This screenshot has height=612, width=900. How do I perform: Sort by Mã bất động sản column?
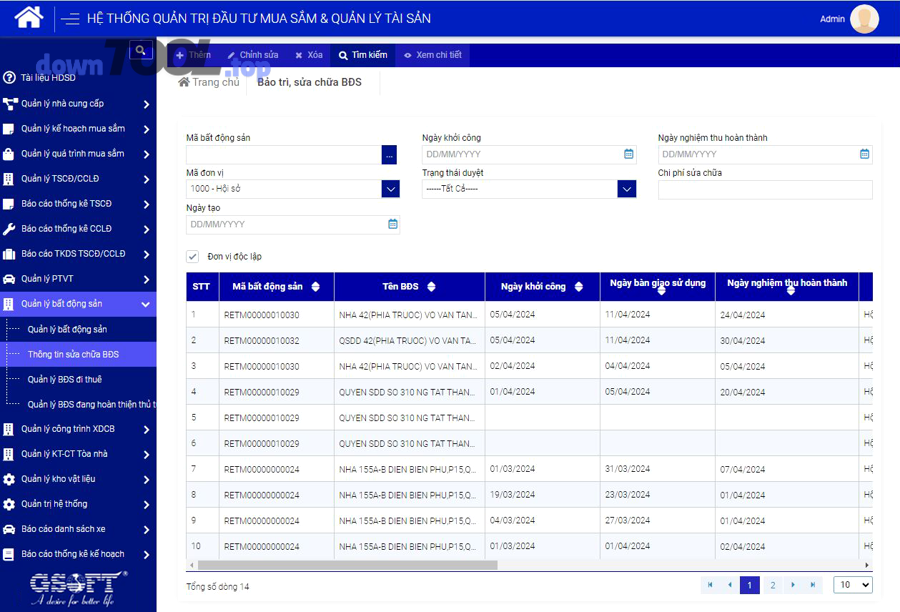[x=316, y=287]
